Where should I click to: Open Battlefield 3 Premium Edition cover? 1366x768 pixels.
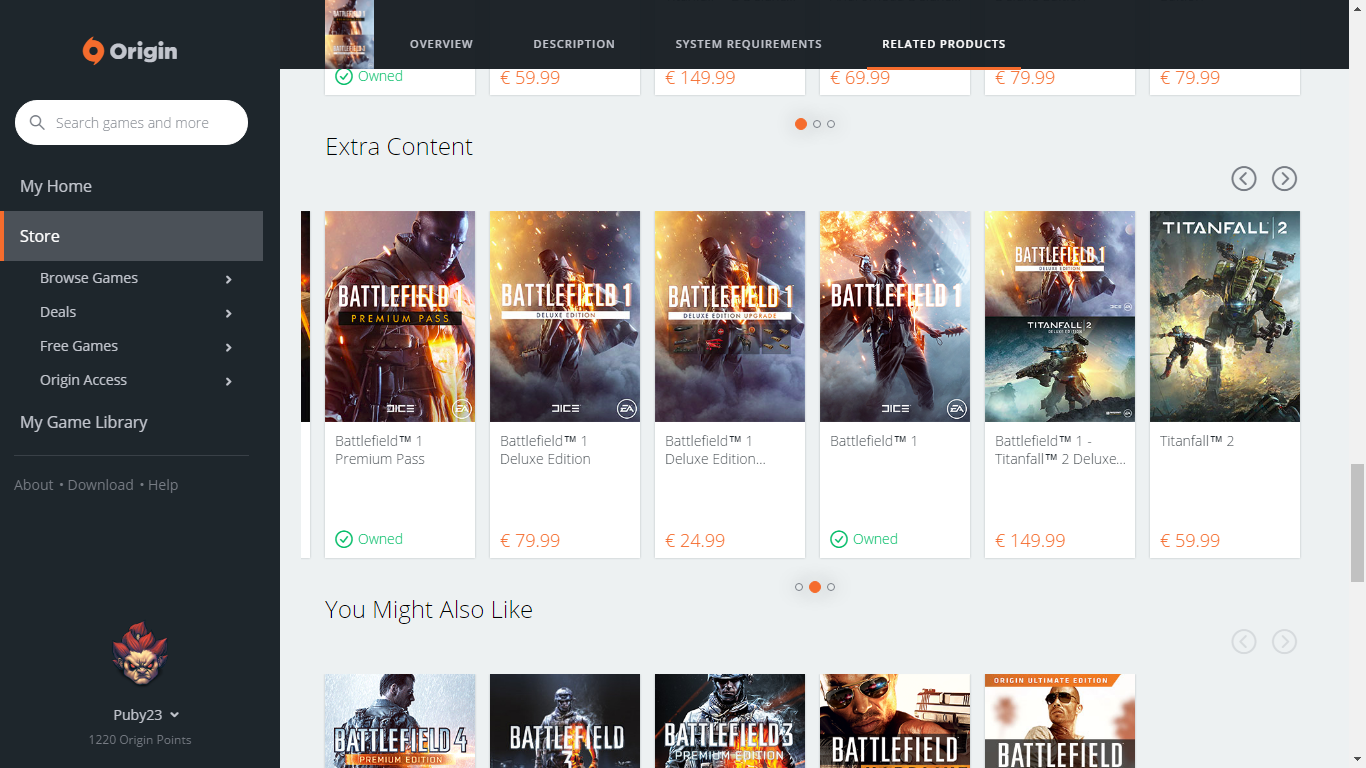pyautogui.click(x=730, y=721)
